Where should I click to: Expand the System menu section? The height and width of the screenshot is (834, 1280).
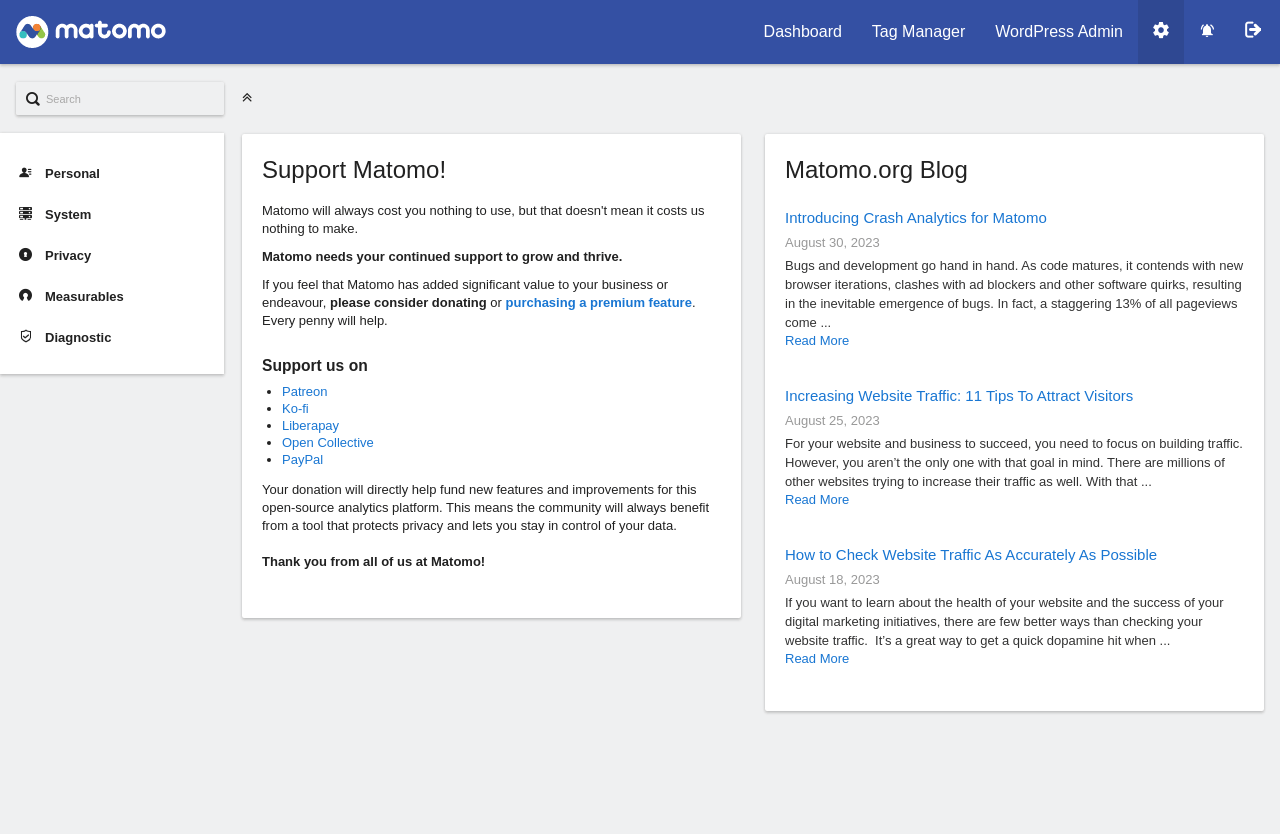[x=68, y=214]
